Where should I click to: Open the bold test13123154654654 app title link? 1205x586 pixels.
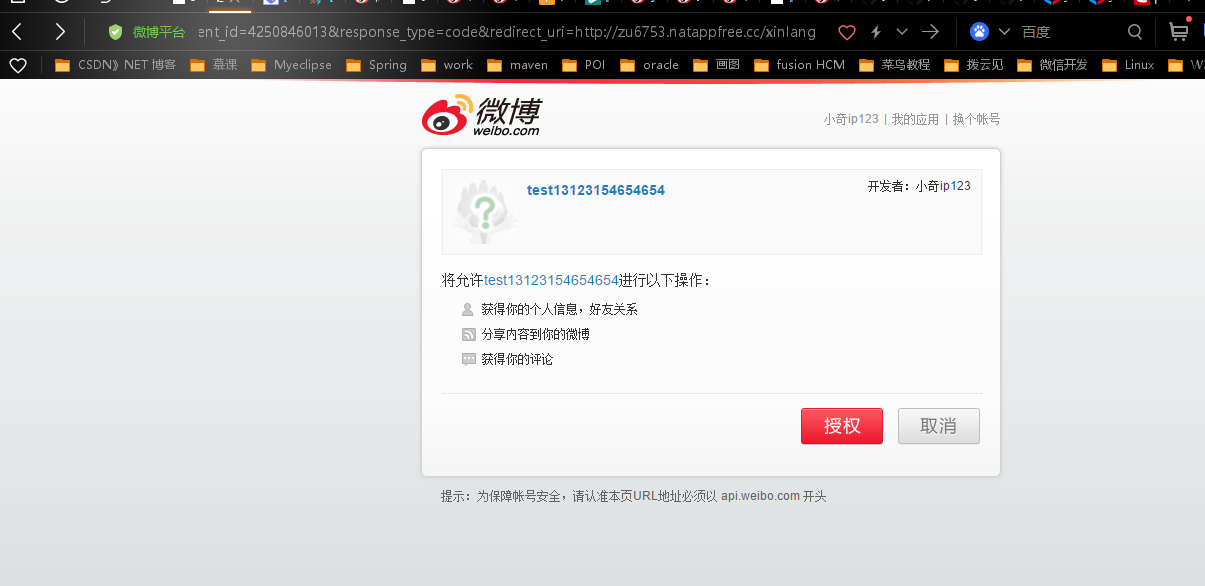(596, 190)
